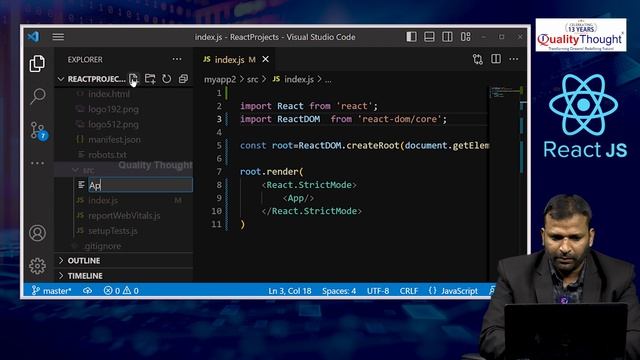Change line ending via CRLF entry

pos(409,291)
